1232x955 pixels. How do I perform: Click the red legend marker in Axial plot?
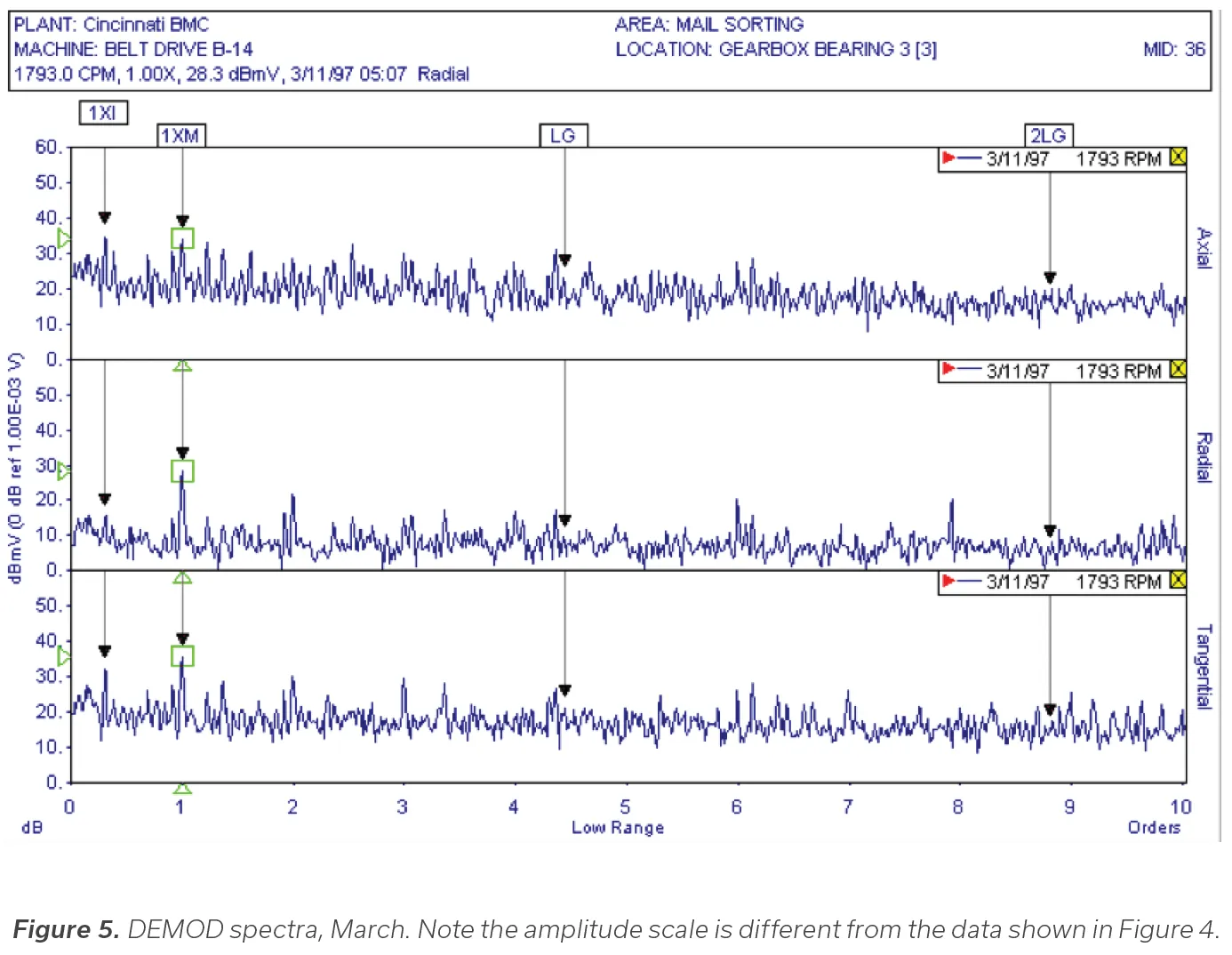click(948, 158)
